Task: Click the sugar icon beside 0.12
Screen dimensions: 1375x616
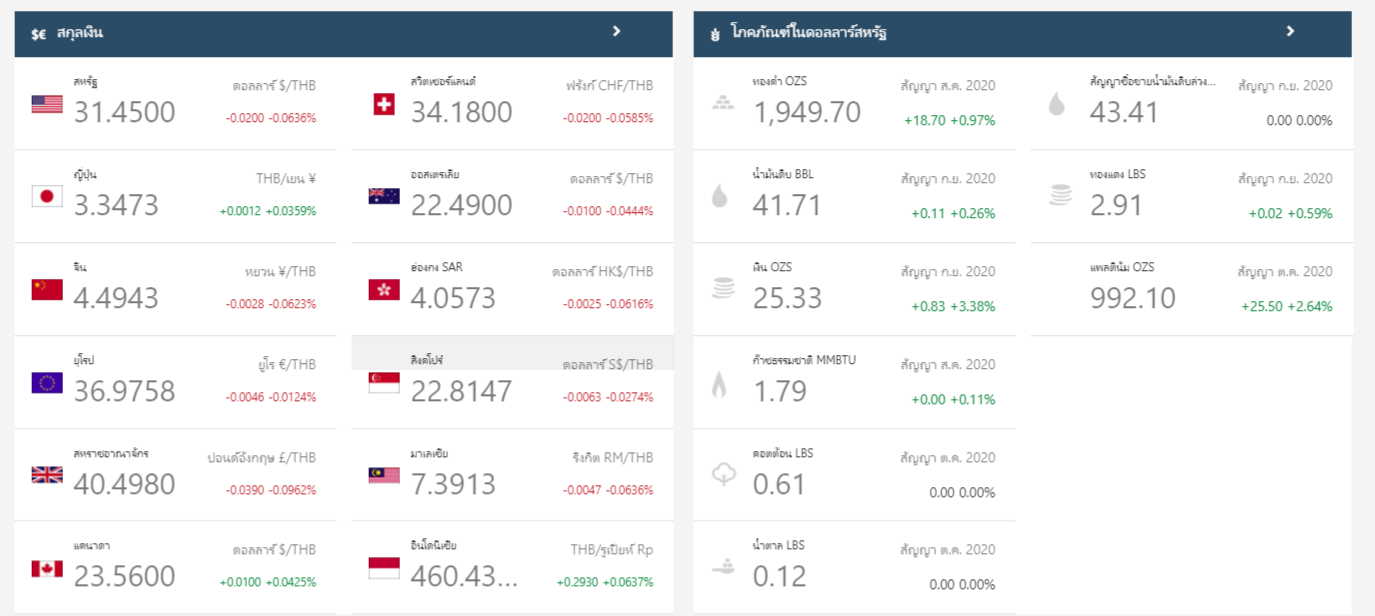Action: tap(723, 567)
